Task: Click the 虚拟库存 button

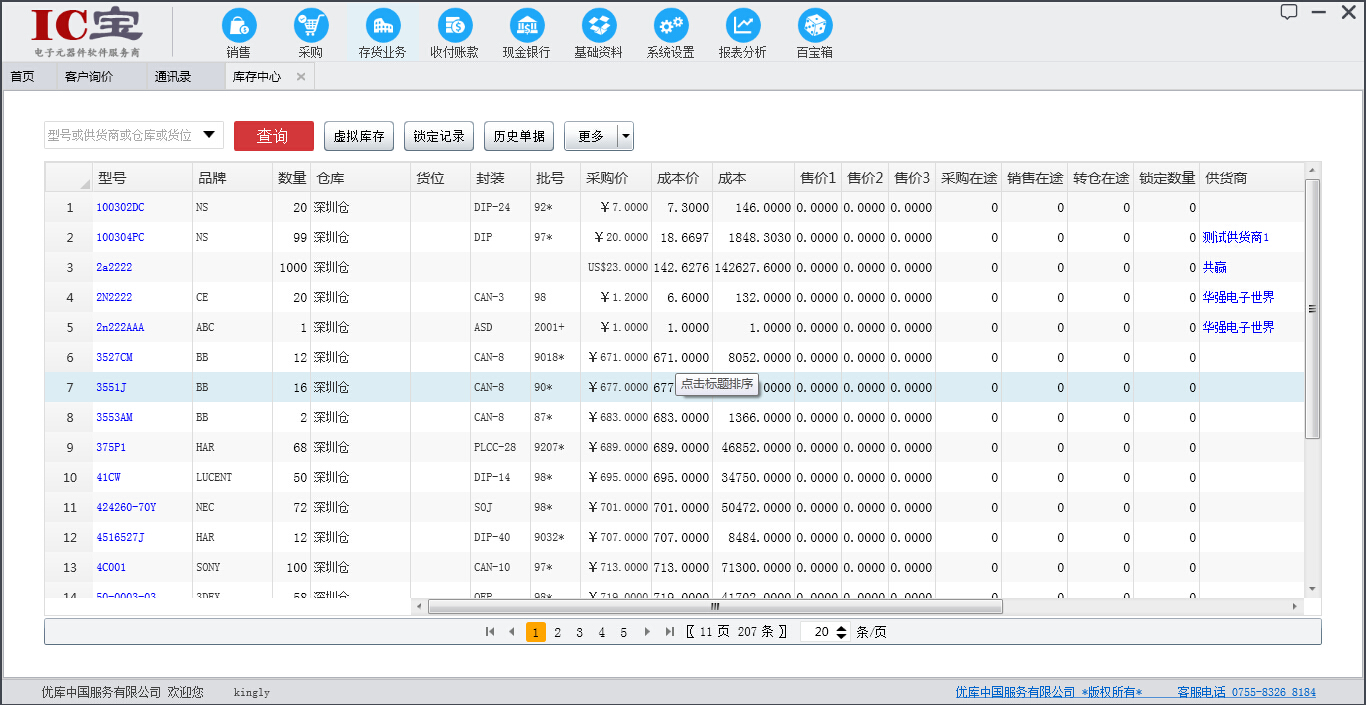Action: tap(359, 136)
